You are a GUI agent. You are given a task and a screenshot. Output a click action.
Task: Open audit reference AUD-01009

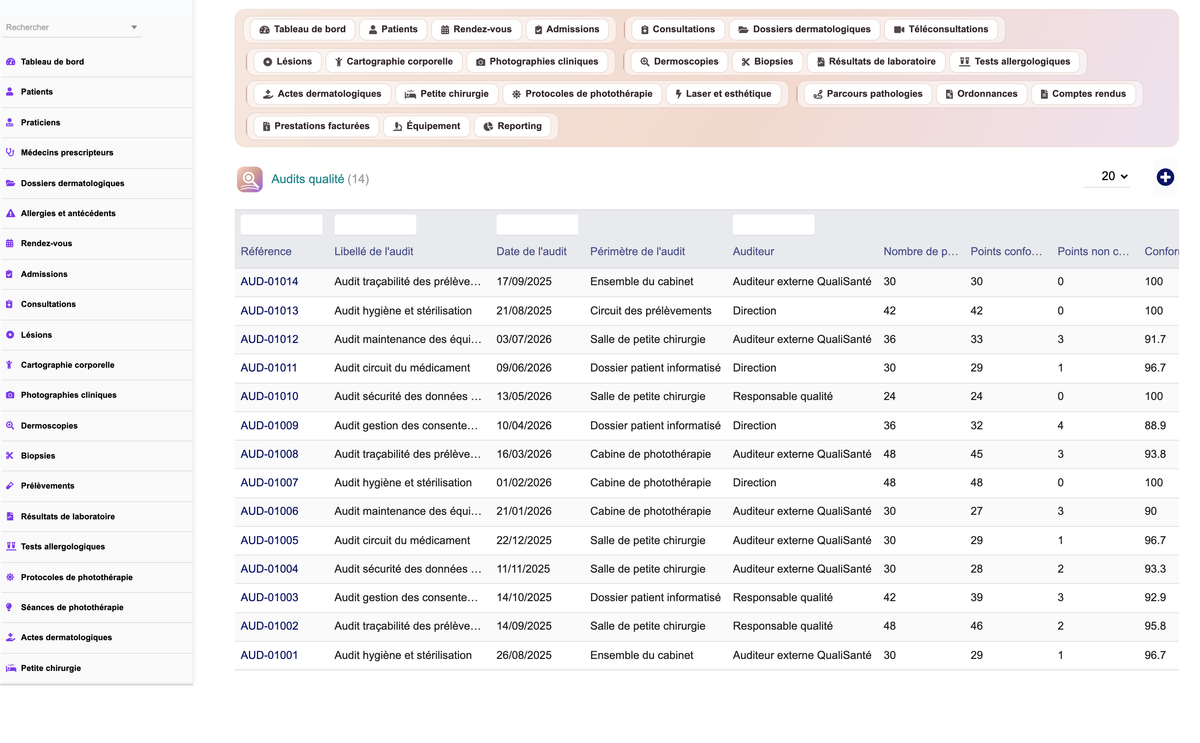[269, 426]
